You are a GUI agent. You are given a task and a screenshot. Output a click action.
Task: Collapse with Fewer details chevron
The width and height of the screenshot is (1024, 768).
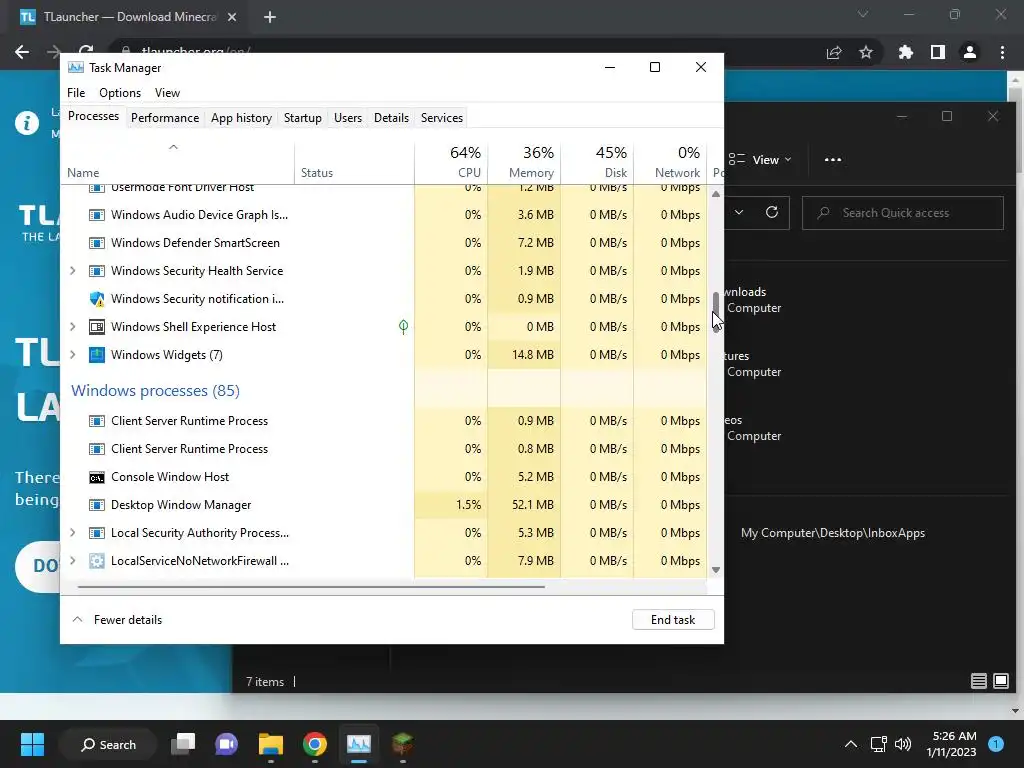coord(77,619)
